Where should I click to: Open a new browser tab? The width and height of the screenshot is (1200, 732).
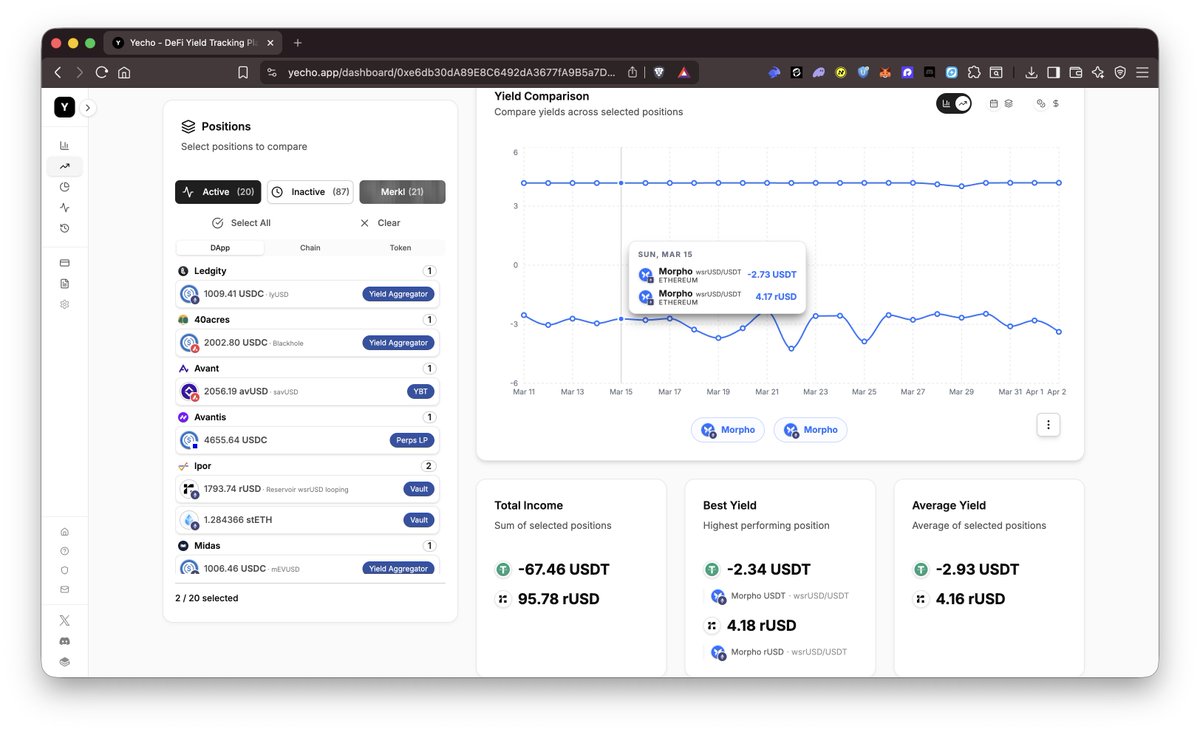pyautogui.click(x=297, y=43)
